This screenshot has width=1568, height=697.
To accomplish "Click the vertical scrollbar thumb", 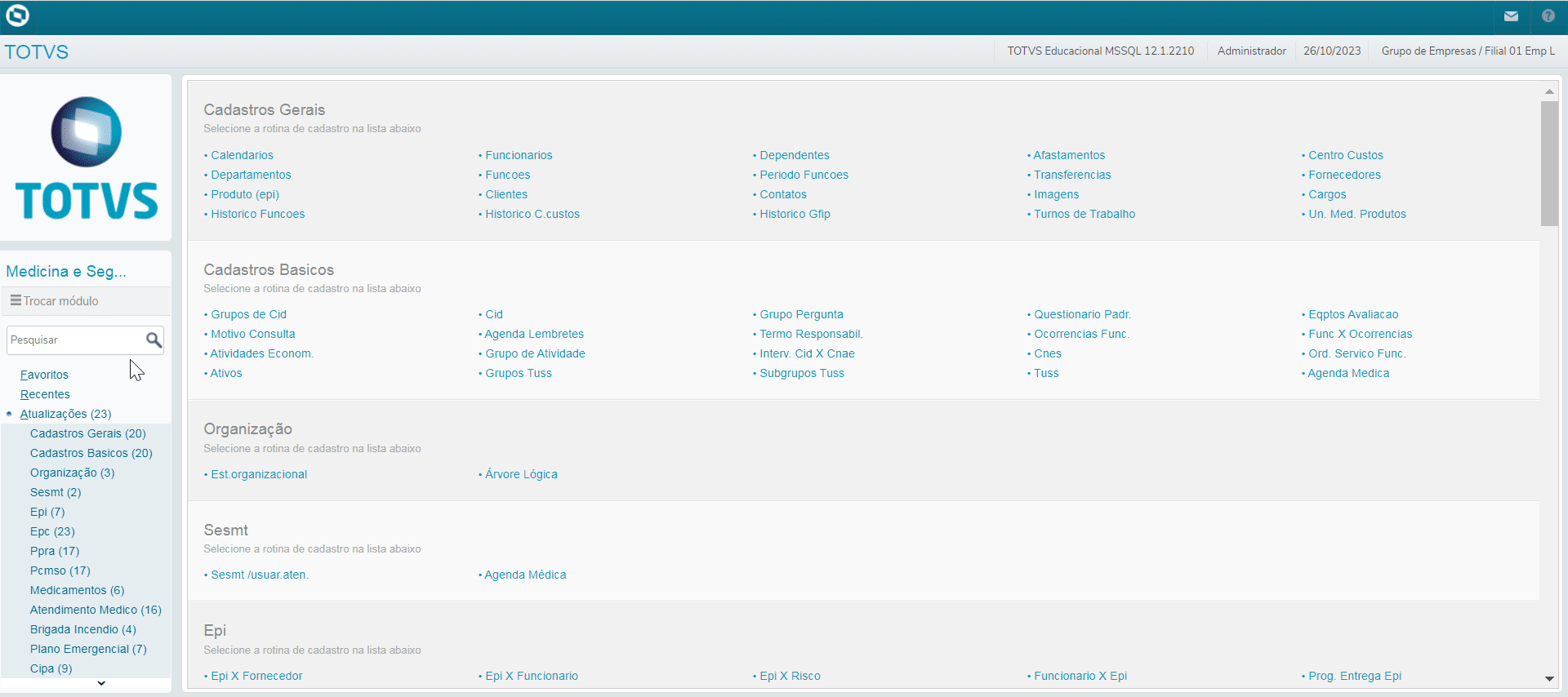I will (1549, 163).
